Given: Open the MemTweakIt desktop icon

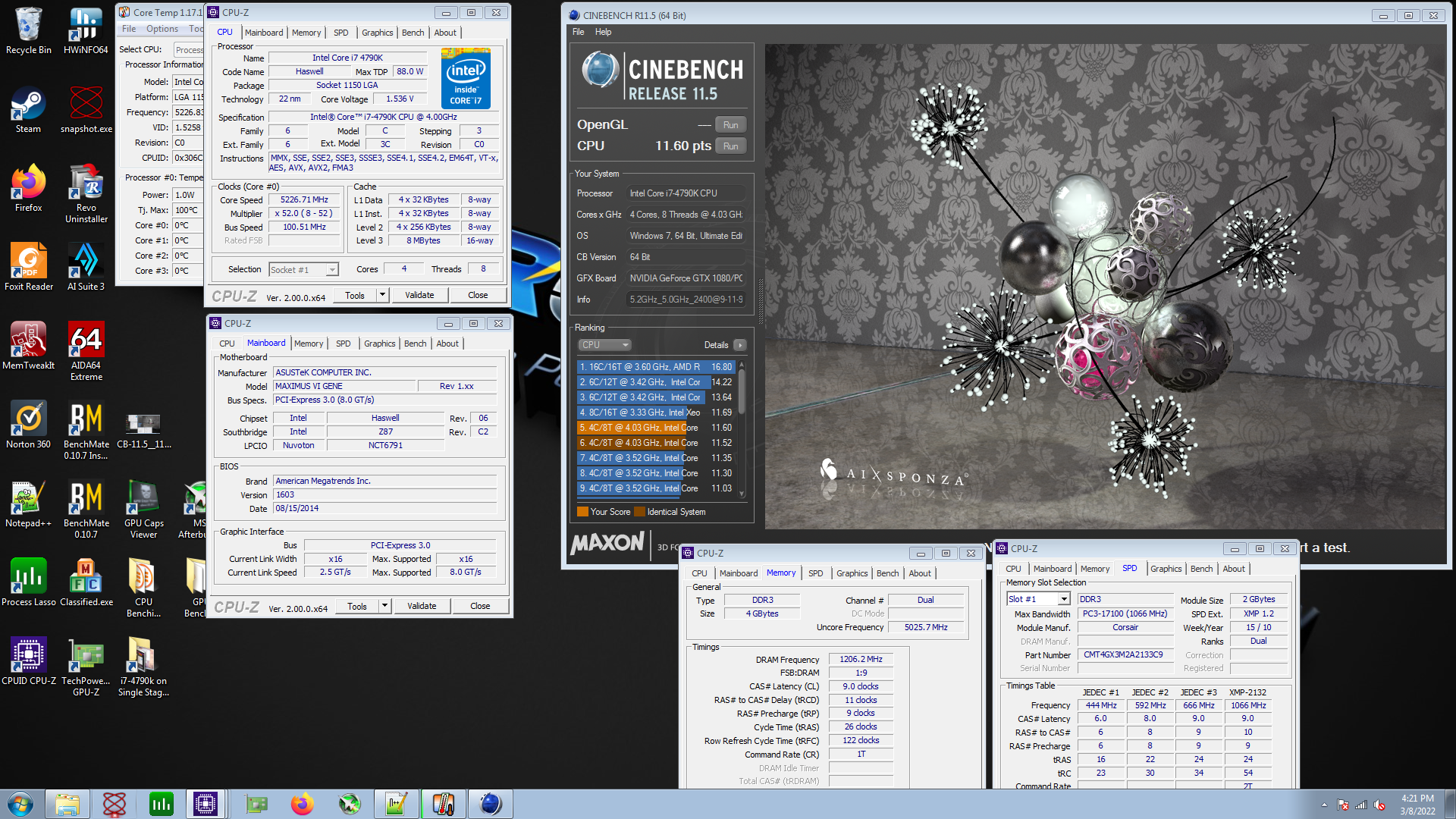Looking at the screenshot, I should [x=28, y=346].
